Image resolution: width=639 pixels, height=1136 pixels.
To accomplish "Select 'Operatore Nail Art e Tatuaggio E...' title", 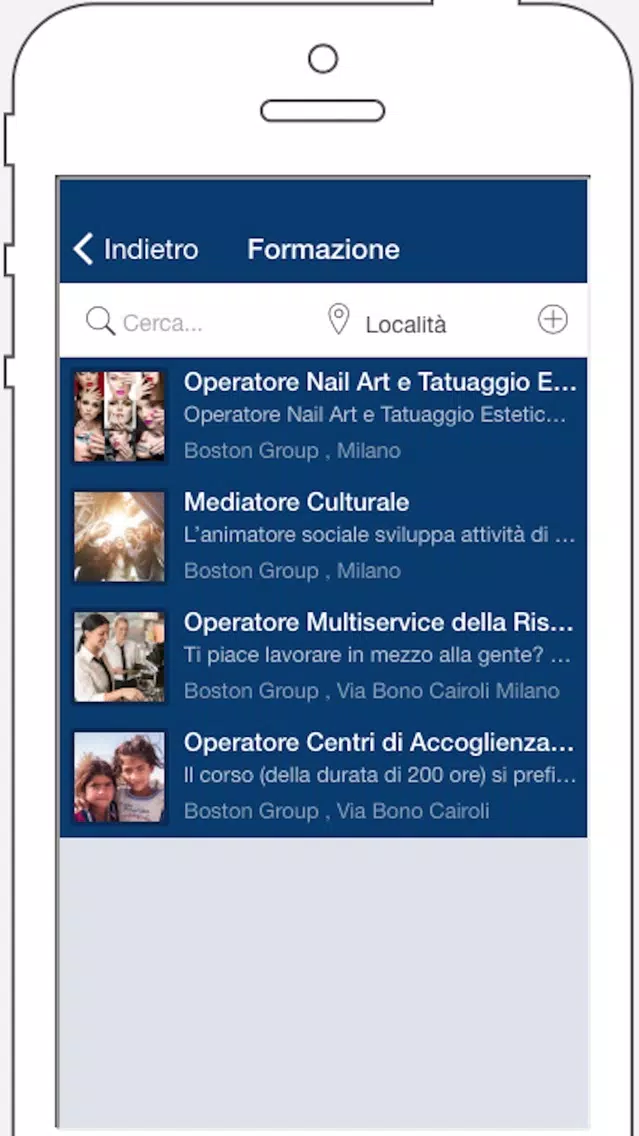I will 380,382.
